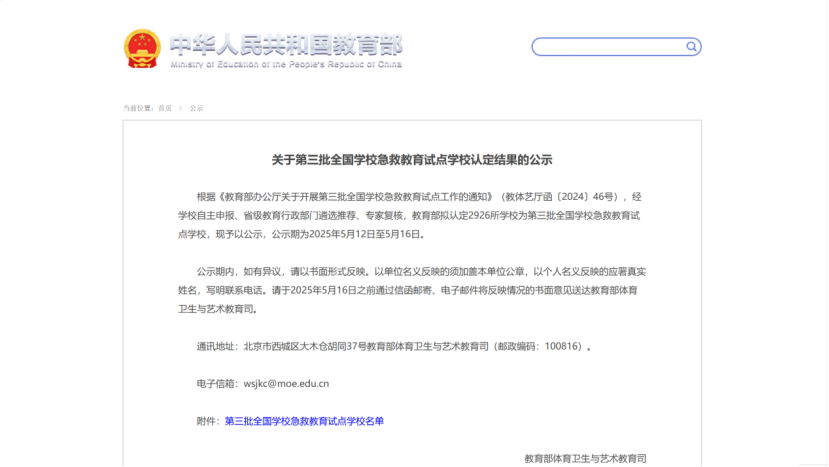
Task: Open attachment 第三批全国学校急救教育试点学校名单
Action: (304, 421)
